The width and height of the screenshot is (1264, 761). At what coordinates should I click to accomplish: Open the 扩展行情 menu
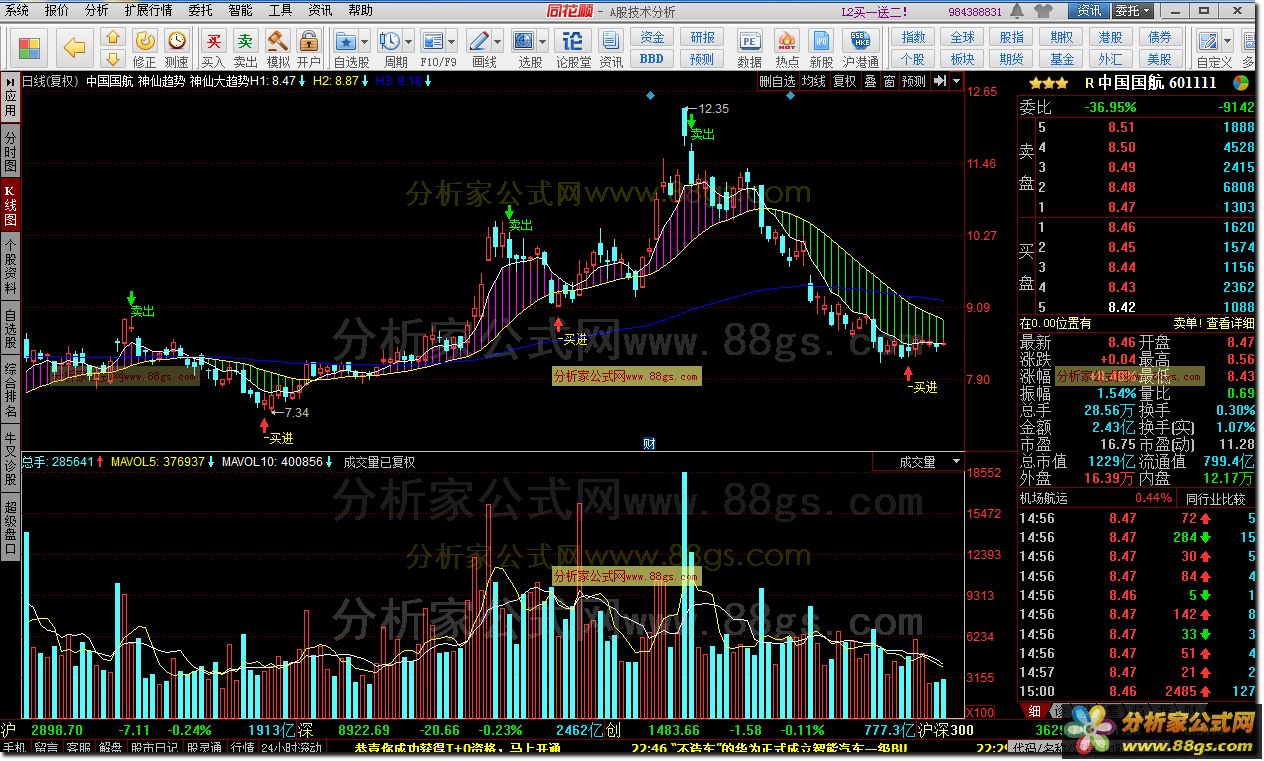pos(148,10)
